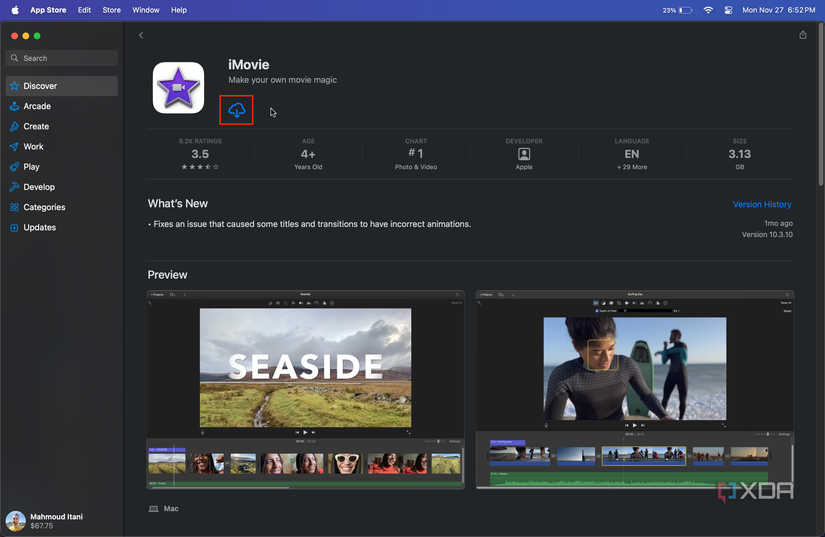Open the Apple menu

15,10
